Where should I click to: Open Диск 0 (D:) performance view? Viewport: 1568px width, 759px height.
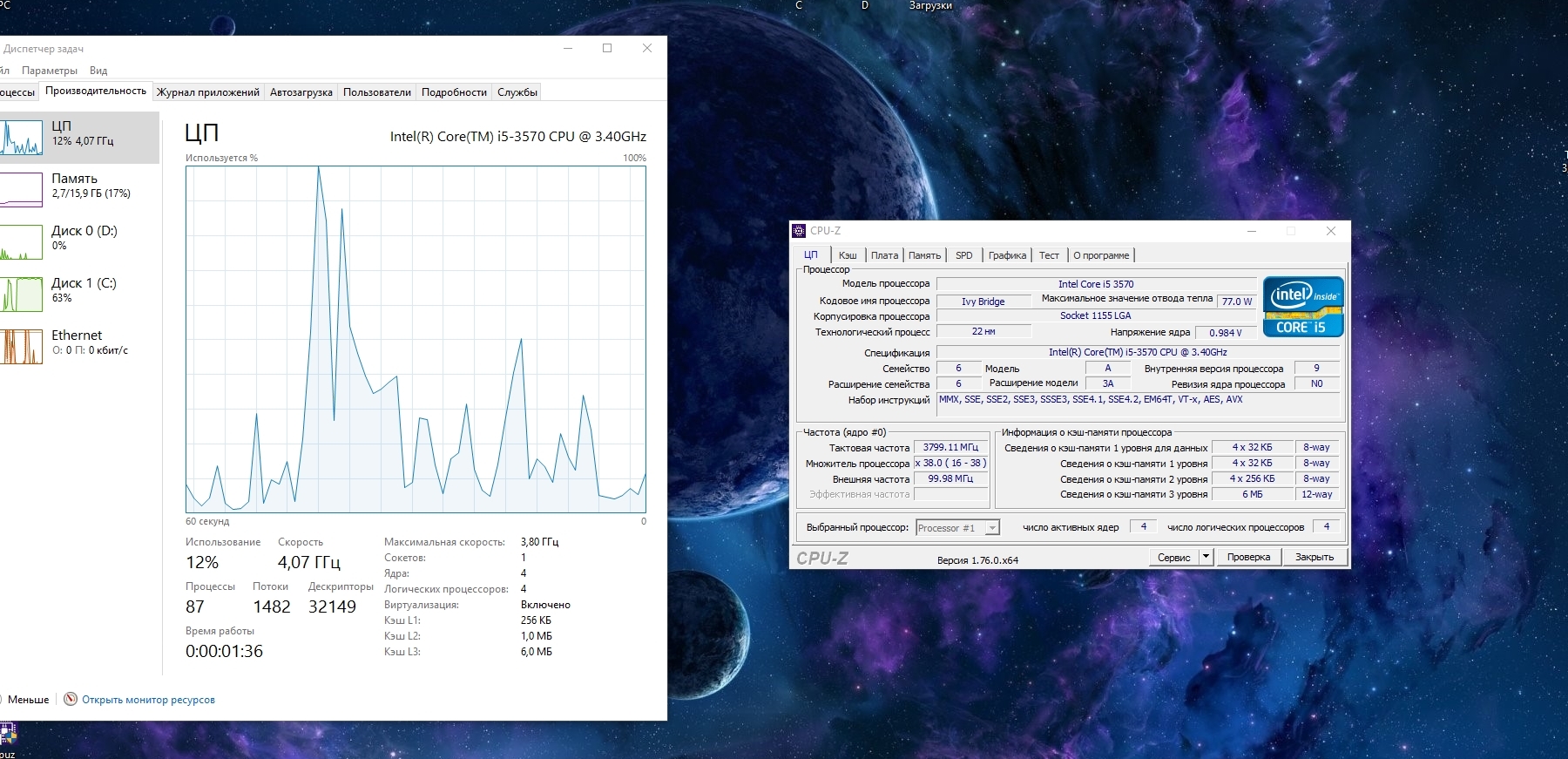[79, 241]
